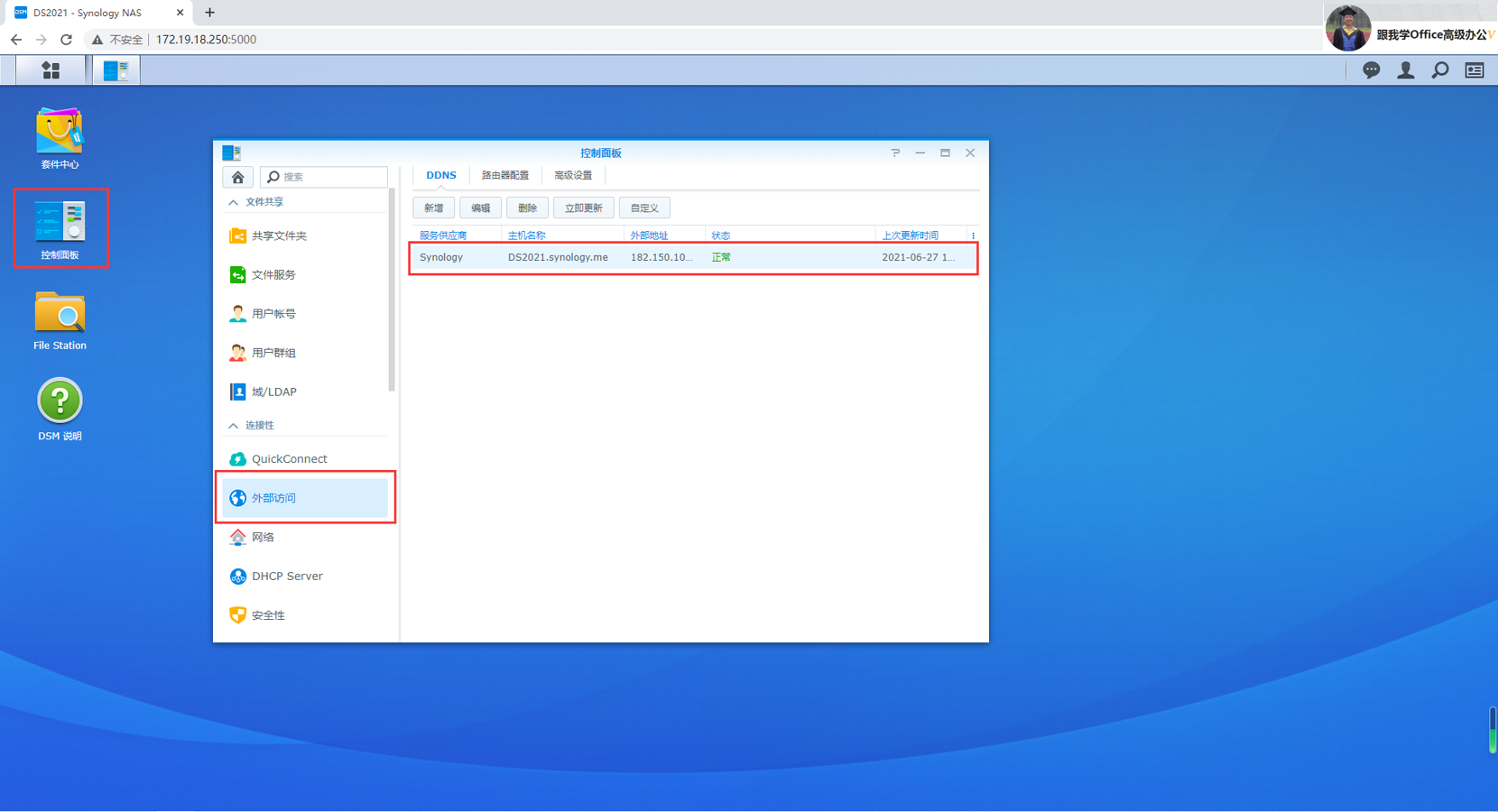
Task: Click the 立即更新 button
Action: tap(583, 208)
